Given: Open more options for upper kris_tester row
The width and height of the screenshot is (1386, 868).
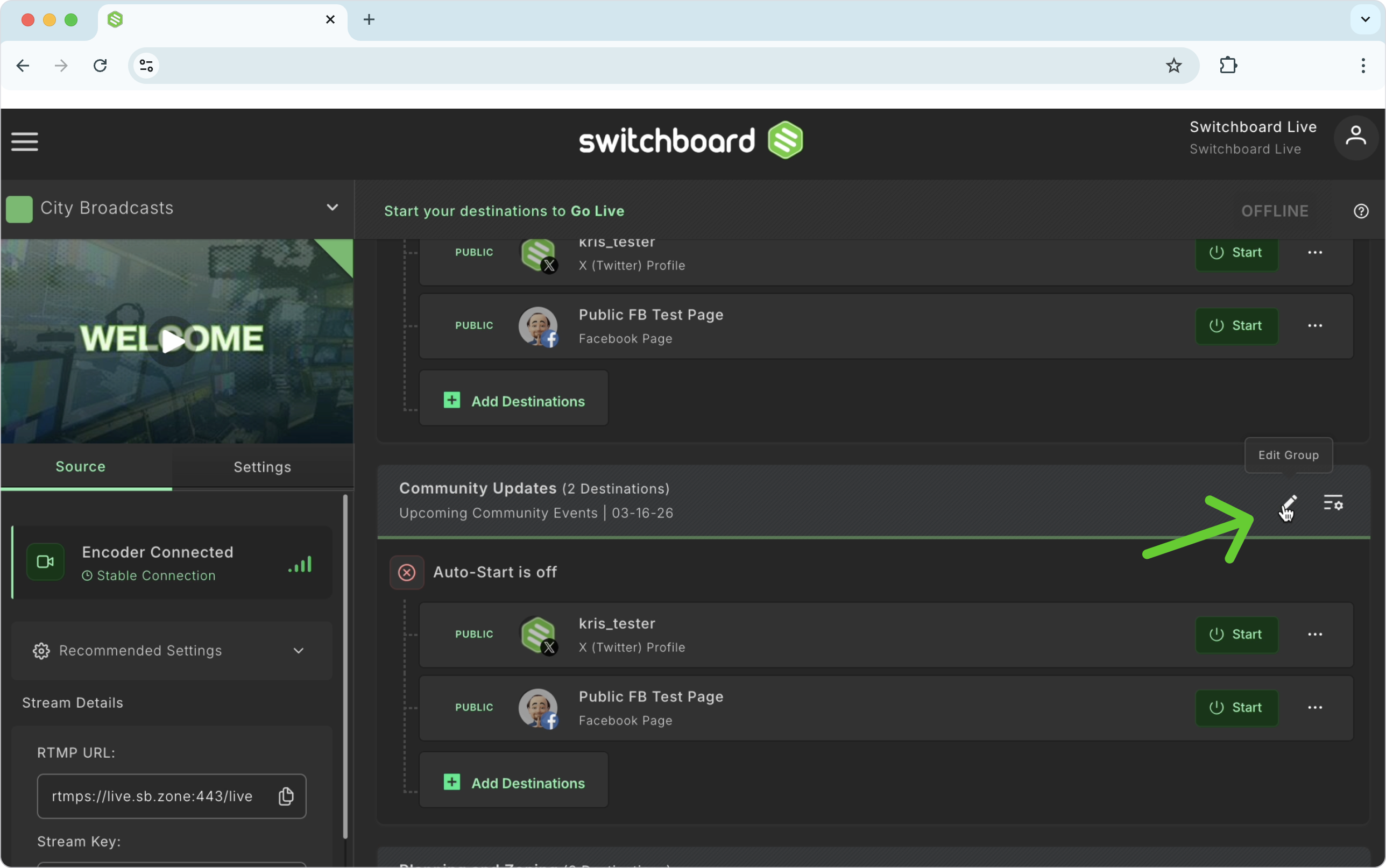Looking at the screenshot, I should (1315, 253).
